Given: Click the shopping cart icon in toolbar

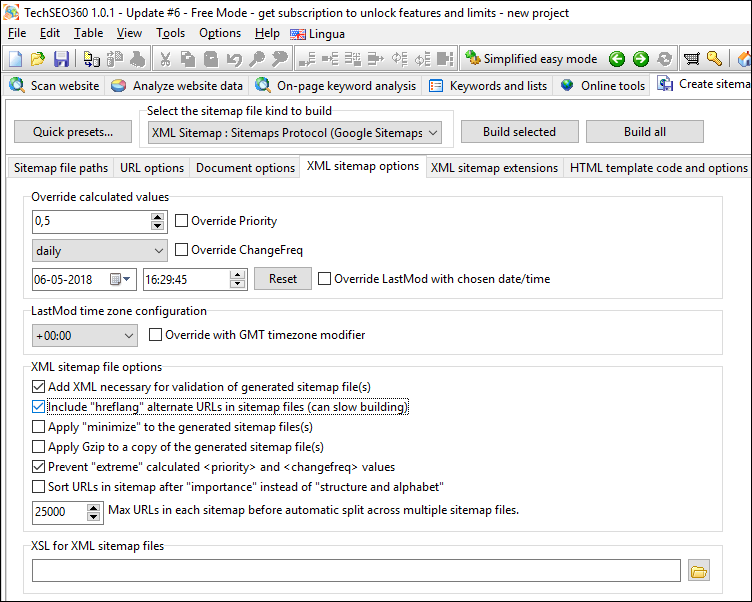Looking at the screenshot, I should [691, 59].
